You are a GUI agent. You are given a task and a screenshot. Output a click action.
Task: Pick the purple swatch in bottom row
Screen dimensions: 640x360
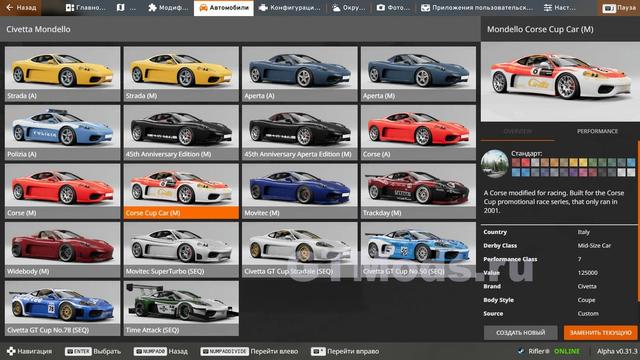[573, 172]
